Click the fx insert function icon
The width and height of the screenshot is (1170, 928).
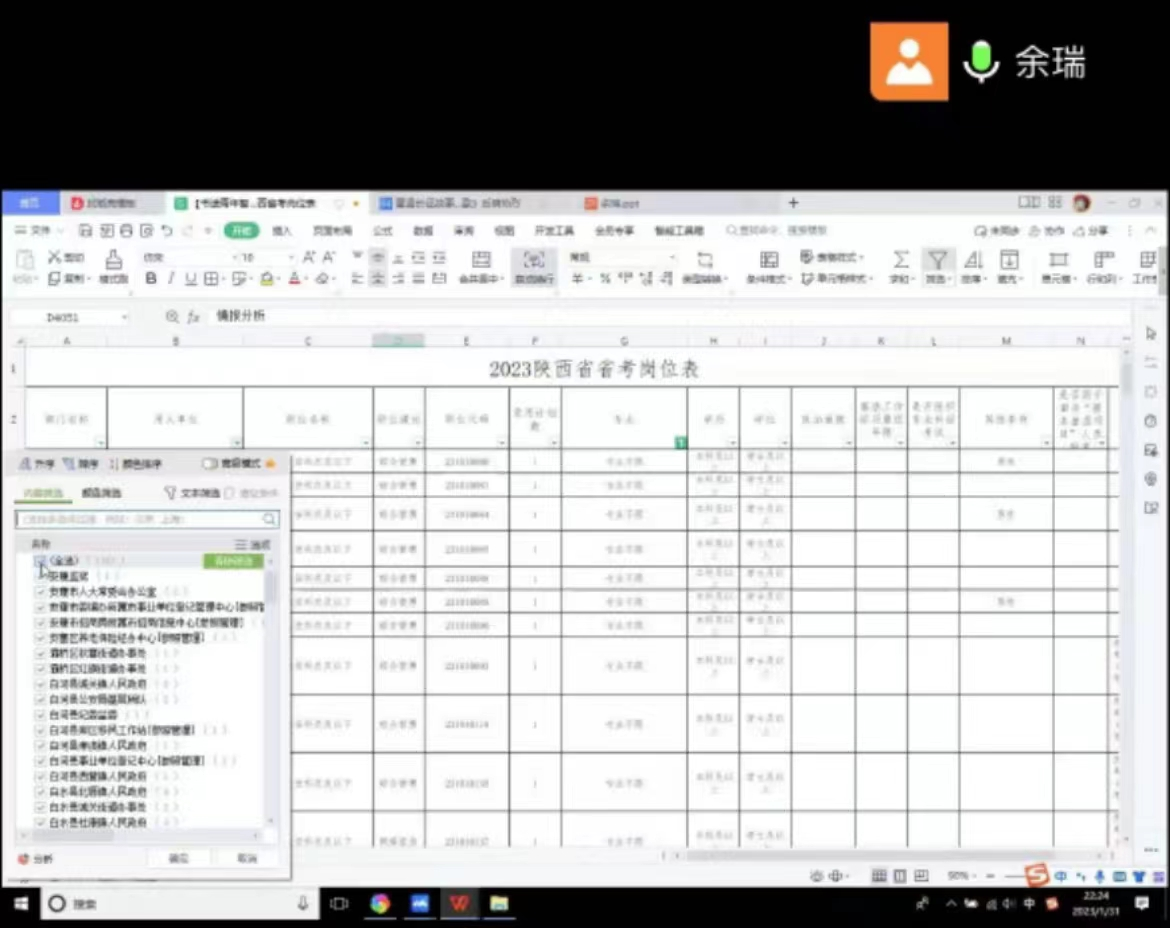(194, 317)
